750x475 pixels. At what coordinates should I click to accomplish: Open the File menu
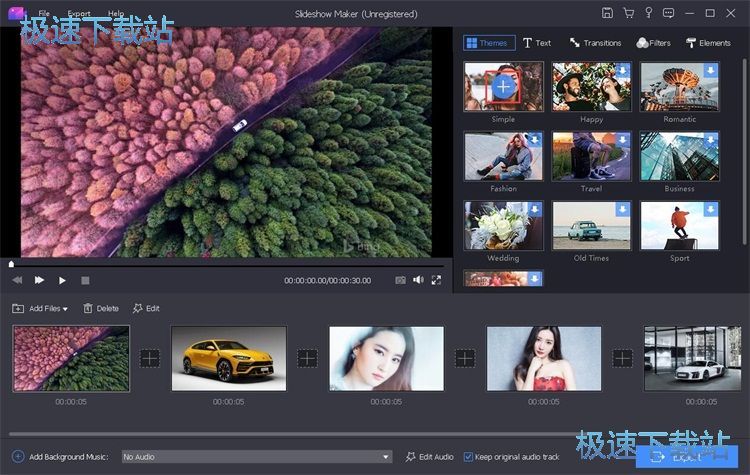[x=43, y=14]
